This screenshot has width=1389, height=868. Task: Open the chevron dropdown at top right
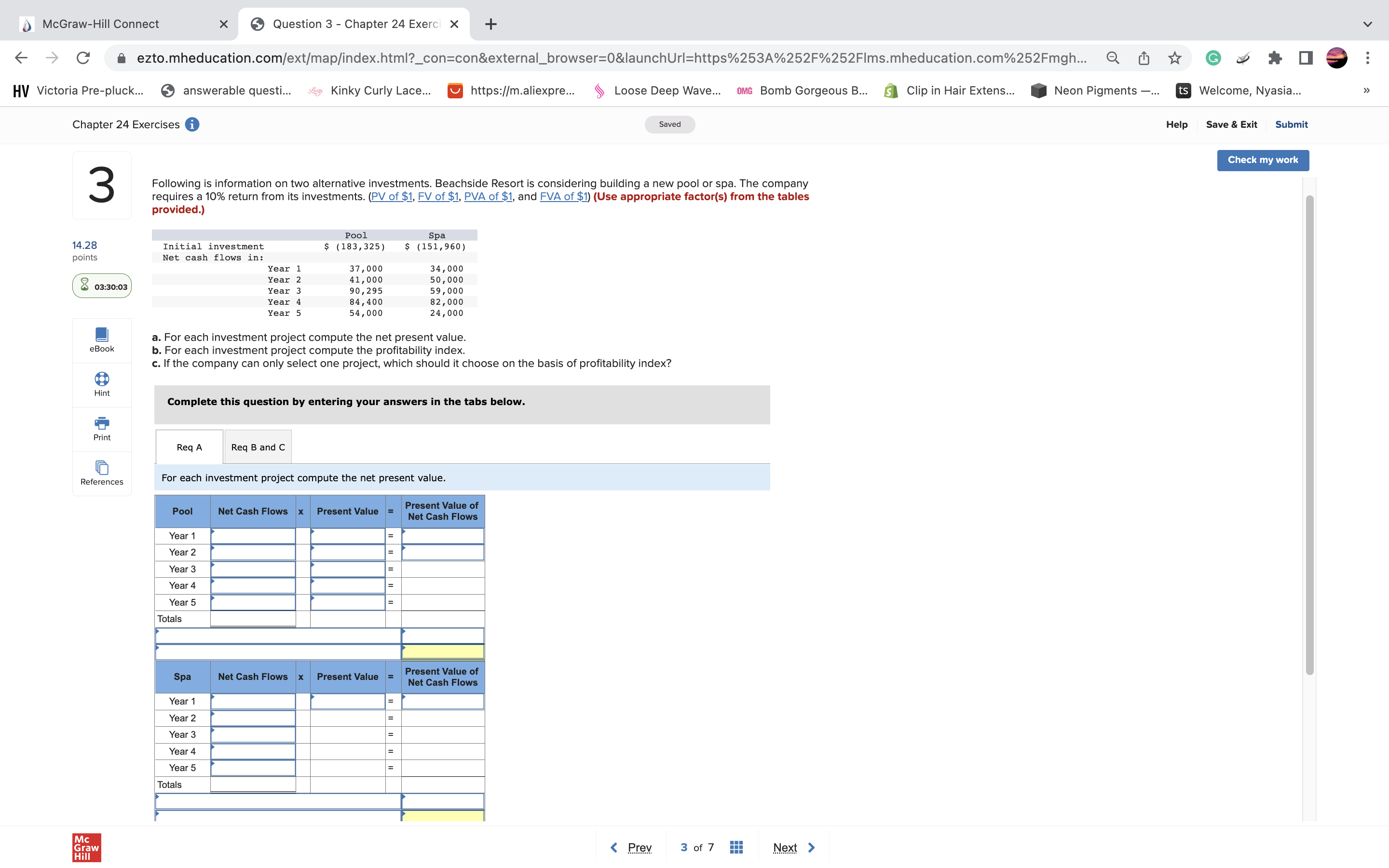[x=1368, y=24]
